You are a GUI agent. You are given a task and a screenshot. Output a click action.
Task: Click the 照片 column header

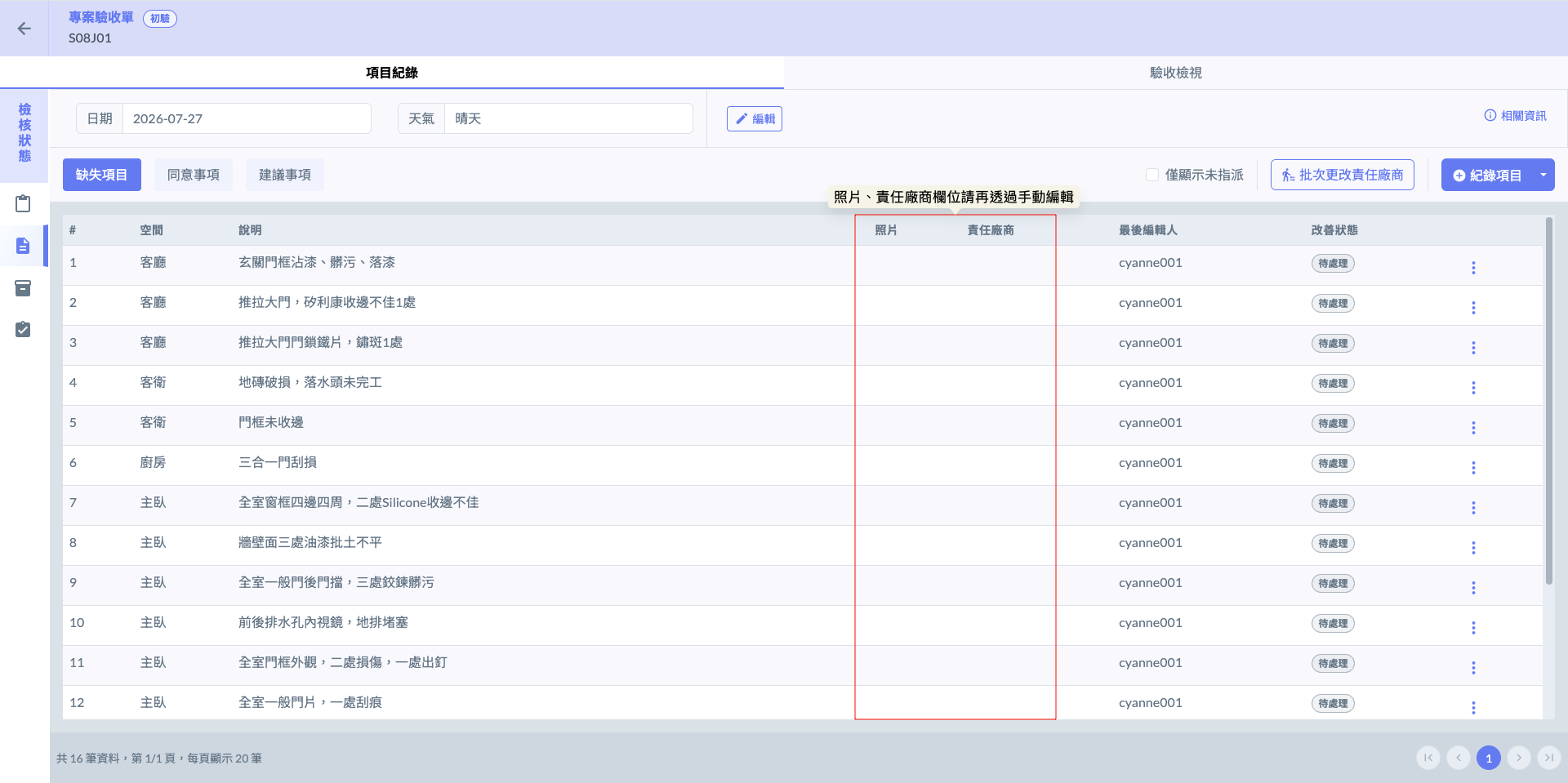[x=886, y=230]
